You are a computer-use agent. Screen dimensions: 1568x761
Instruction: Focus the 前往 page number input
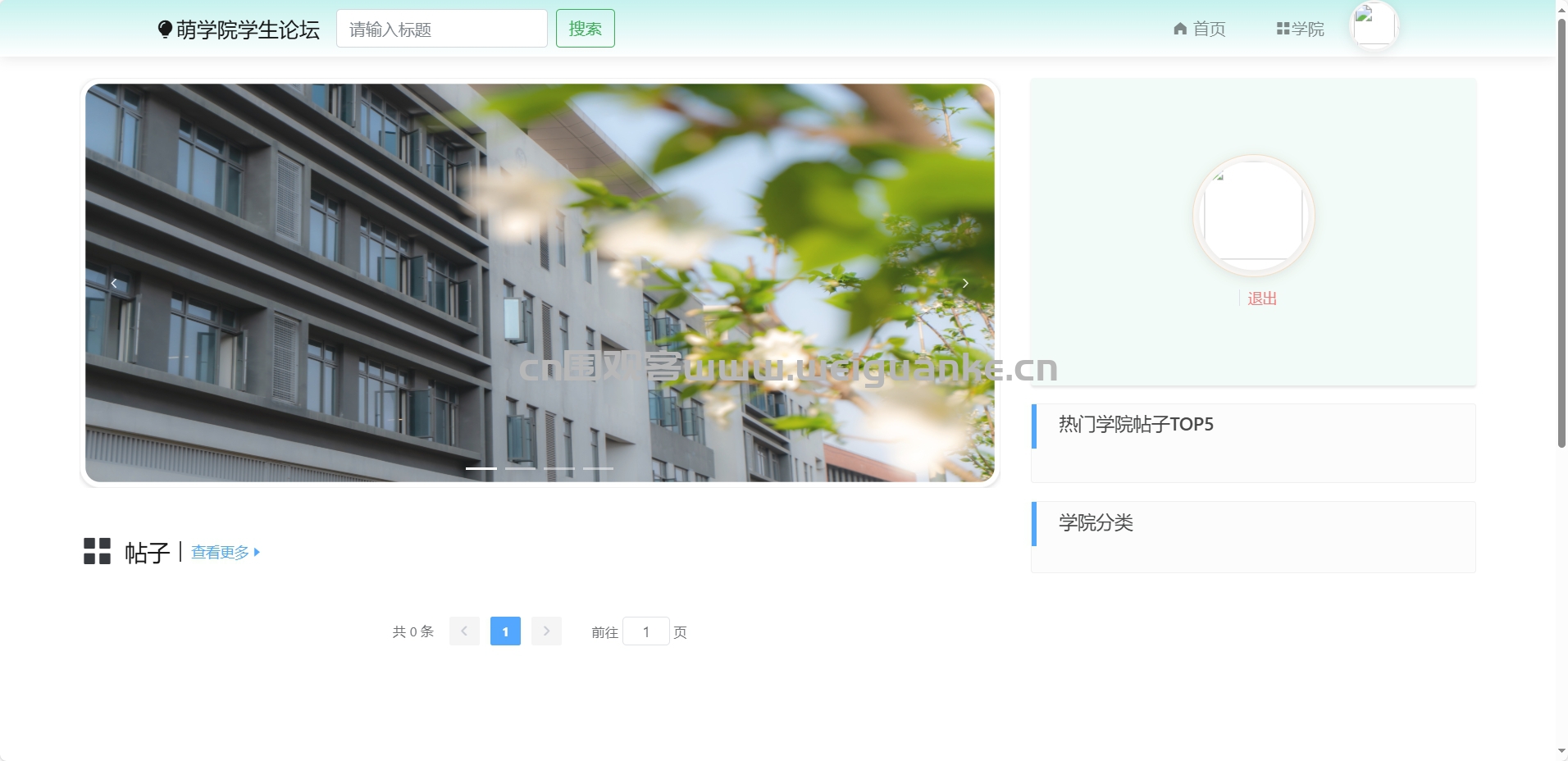(x=646, y=631)
